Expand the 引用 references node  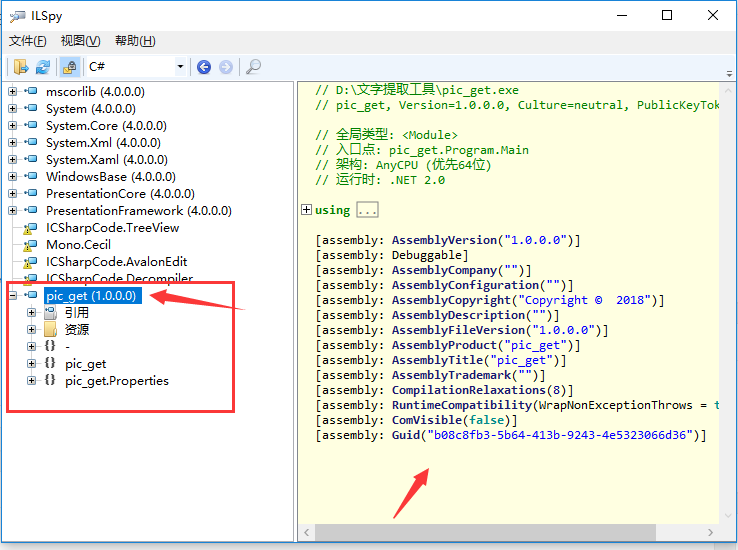click(x=32, y=313)
